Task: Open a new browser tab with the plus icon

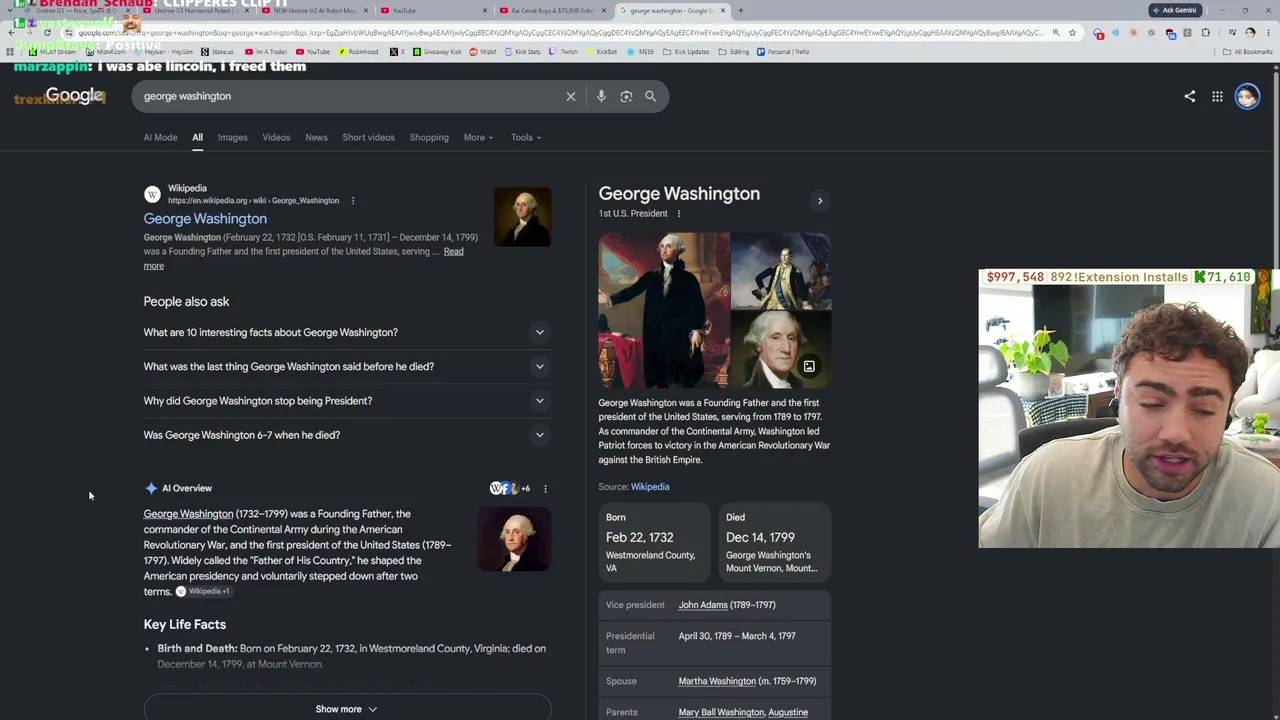Action: point(740,10)
